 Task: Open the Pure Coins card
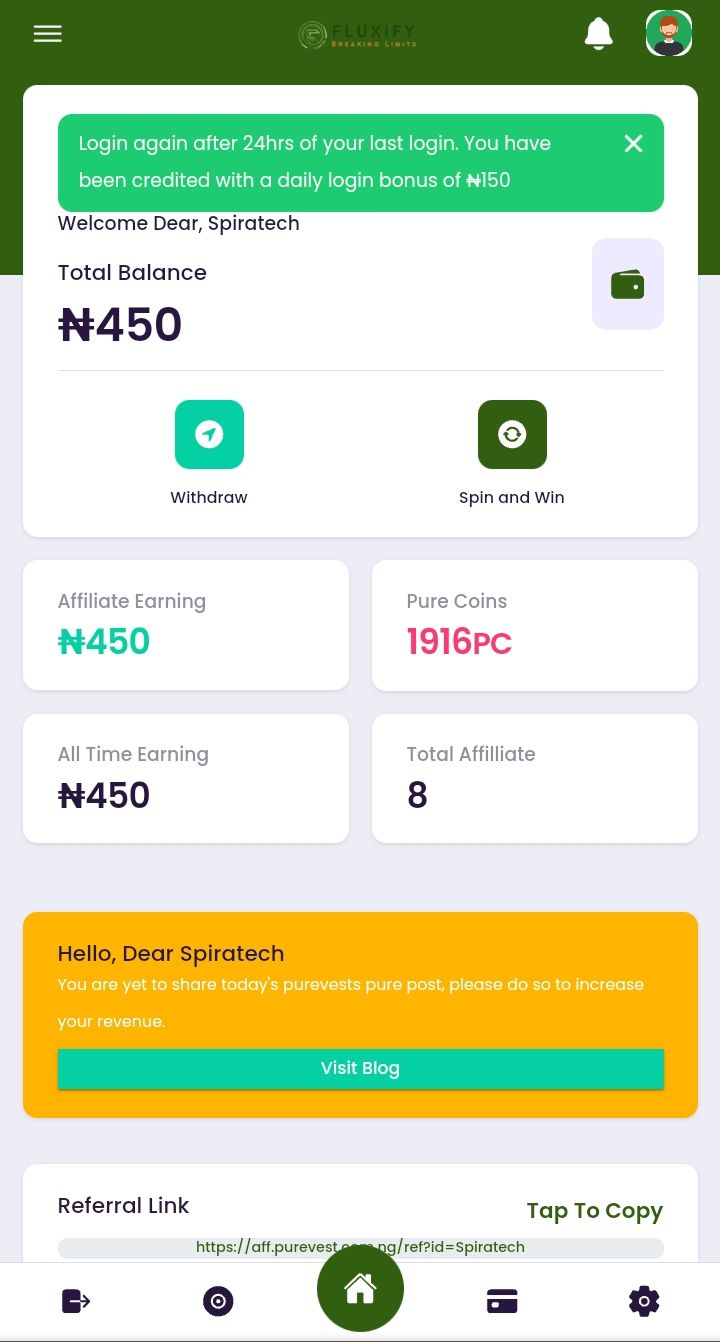tap(534, 625)
